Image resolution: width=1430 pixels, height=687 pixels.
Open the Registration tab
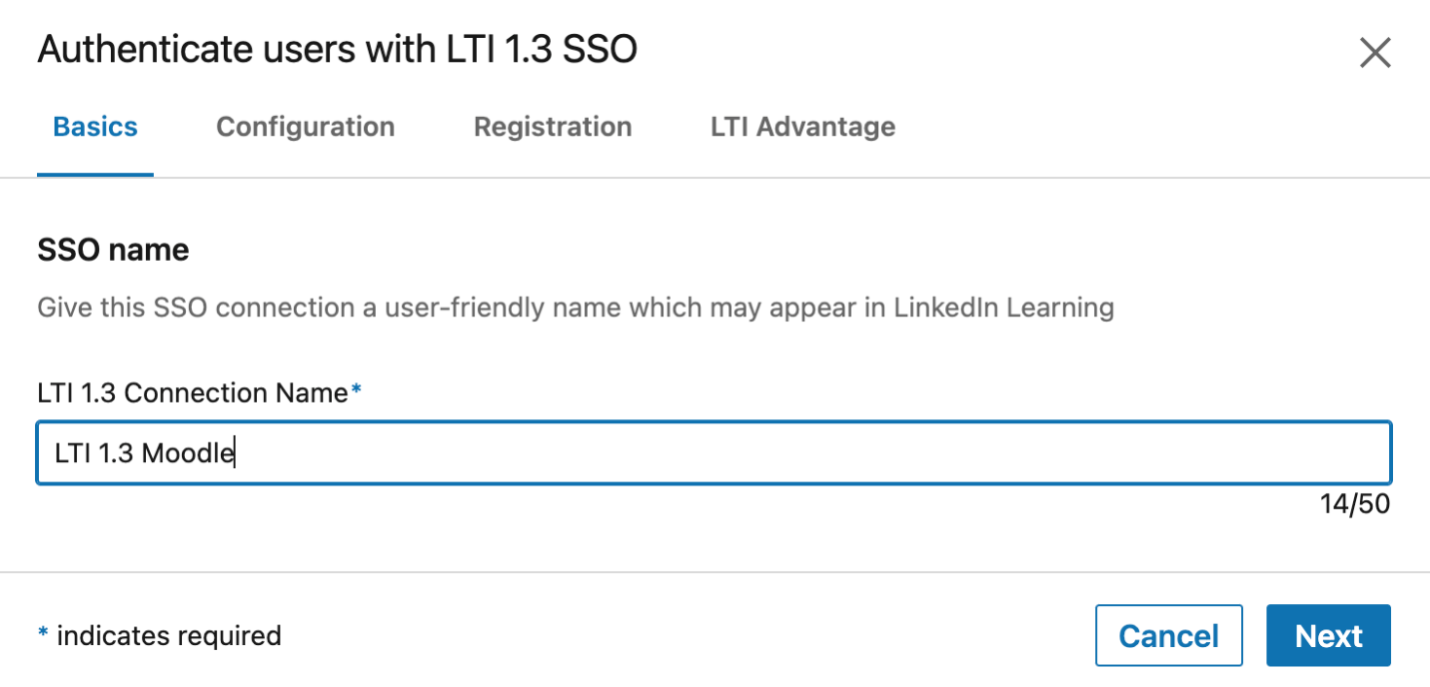pyautogui.click(x=552, y=127)
